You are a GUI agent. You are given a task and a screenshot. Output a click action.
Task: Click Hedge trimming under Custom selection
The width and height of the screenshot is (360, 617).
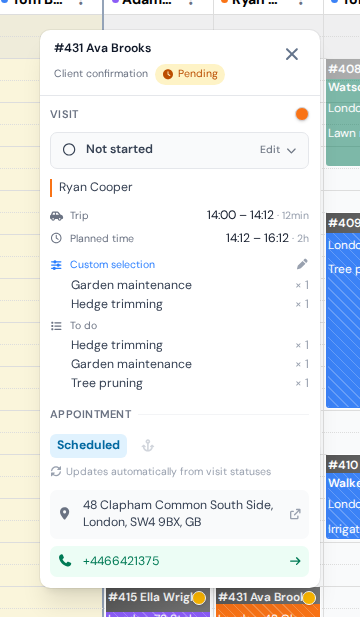click(x=116, y=304)
